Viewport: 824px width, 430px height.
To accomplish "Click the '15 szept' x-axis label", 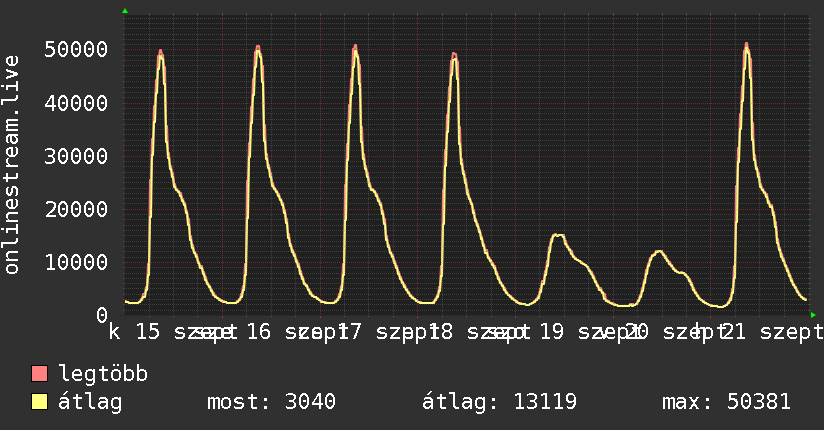I will tap(187, 332).
